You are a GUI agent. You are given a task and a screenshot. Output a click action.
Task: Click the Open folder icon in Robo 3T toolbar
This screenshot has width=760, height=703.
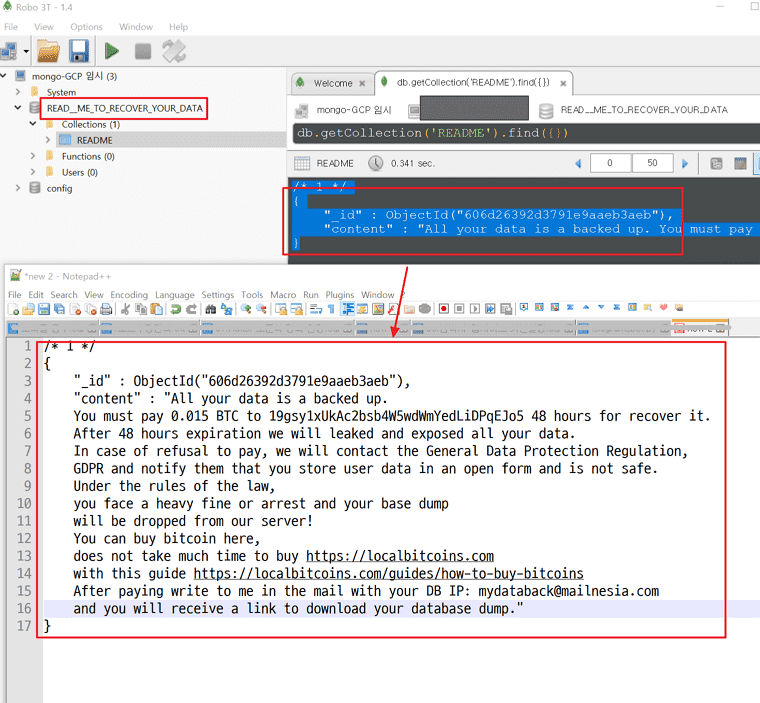point(48,51)
